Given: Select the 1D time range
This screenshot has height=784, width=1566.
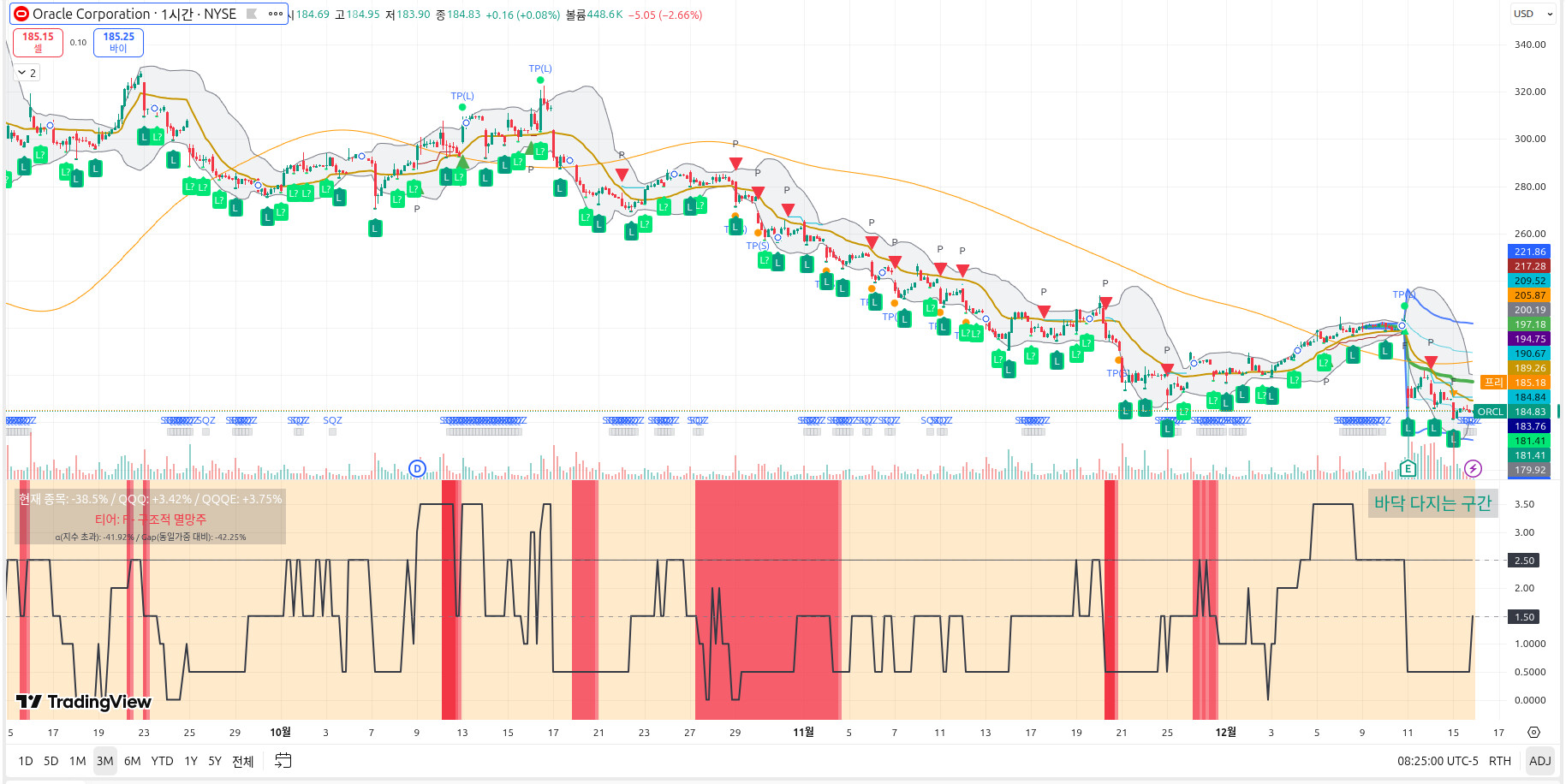Looking at the screenshot, I should coord(26,760).
